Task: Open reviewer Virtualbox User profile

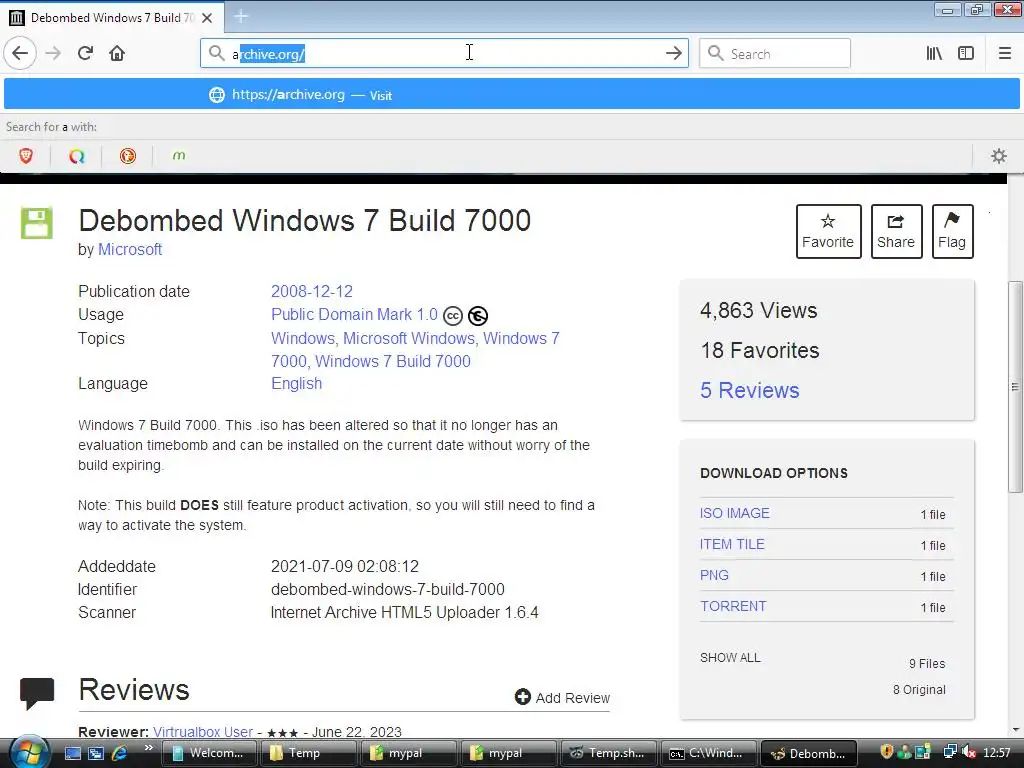Action: click(x=203, y=732)
